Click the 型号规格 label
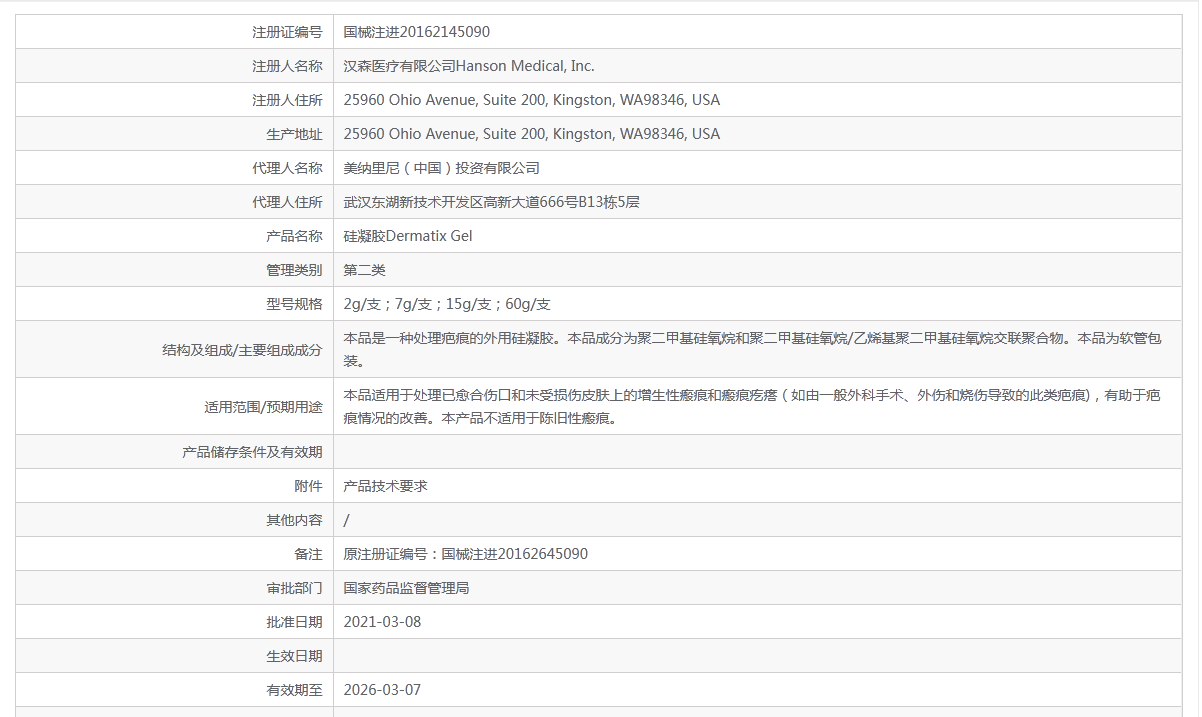The height and width of the screenshot is (717, 1202). click(294, 304)
